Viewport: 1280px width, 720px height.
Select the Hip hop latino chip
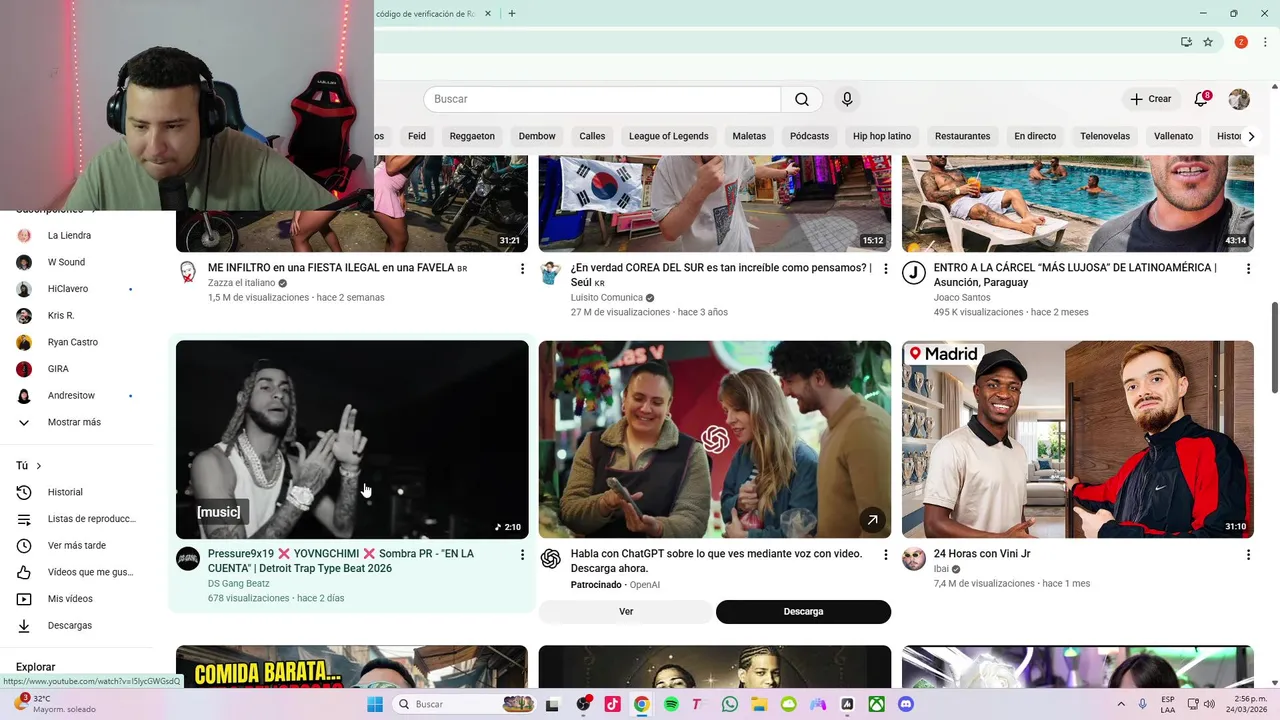(882, 136)
